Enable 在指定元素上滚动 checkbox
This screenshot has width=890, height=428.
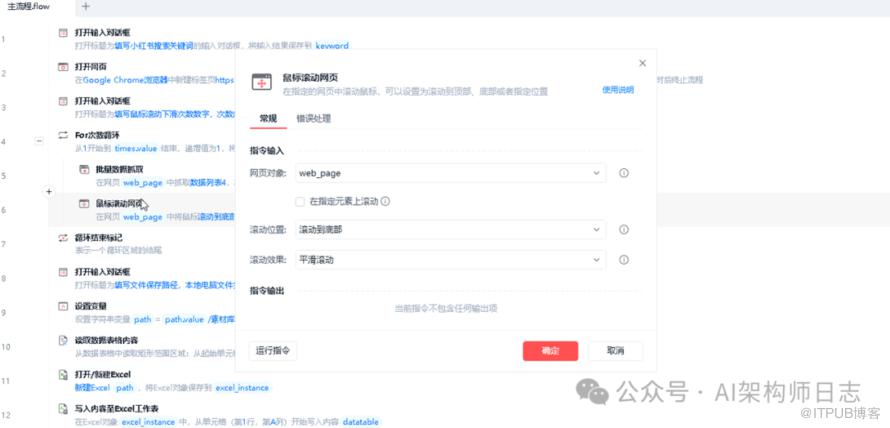click(300, 202)
